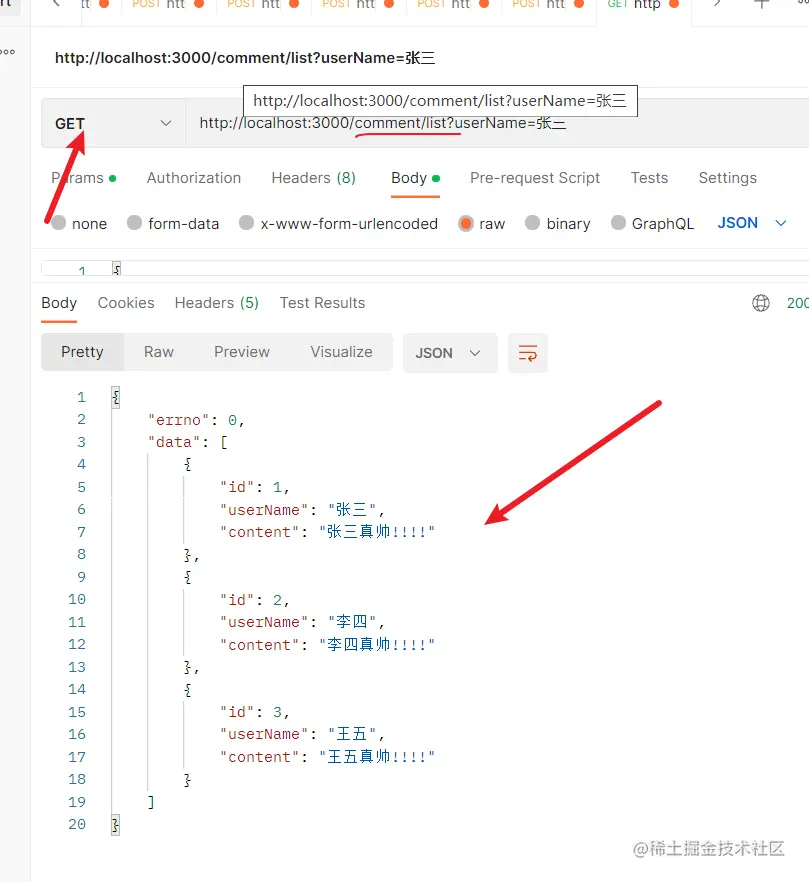Click the "data": [ line
The width and height of the screenshot is (809, 882).
click(187, 442)
